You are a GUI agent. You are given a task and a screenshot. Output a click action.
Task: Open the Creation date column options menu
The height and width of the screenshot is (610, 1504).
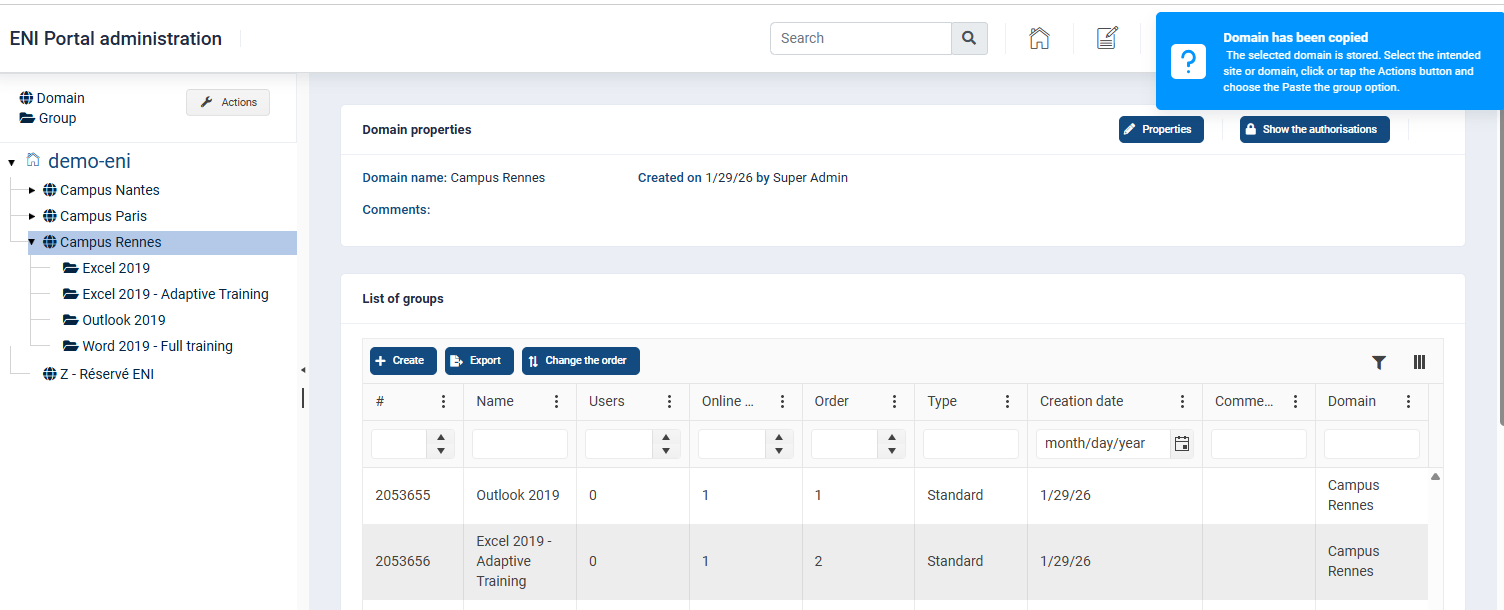point(1183,401)
